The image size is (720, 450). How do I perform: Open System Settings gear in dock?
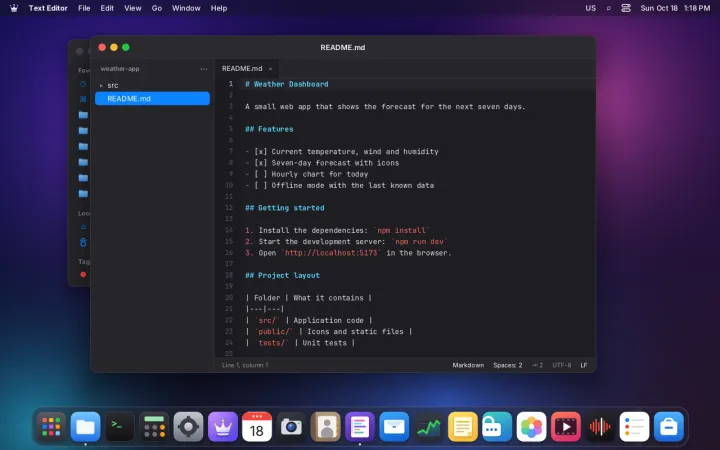click(188, 427)
